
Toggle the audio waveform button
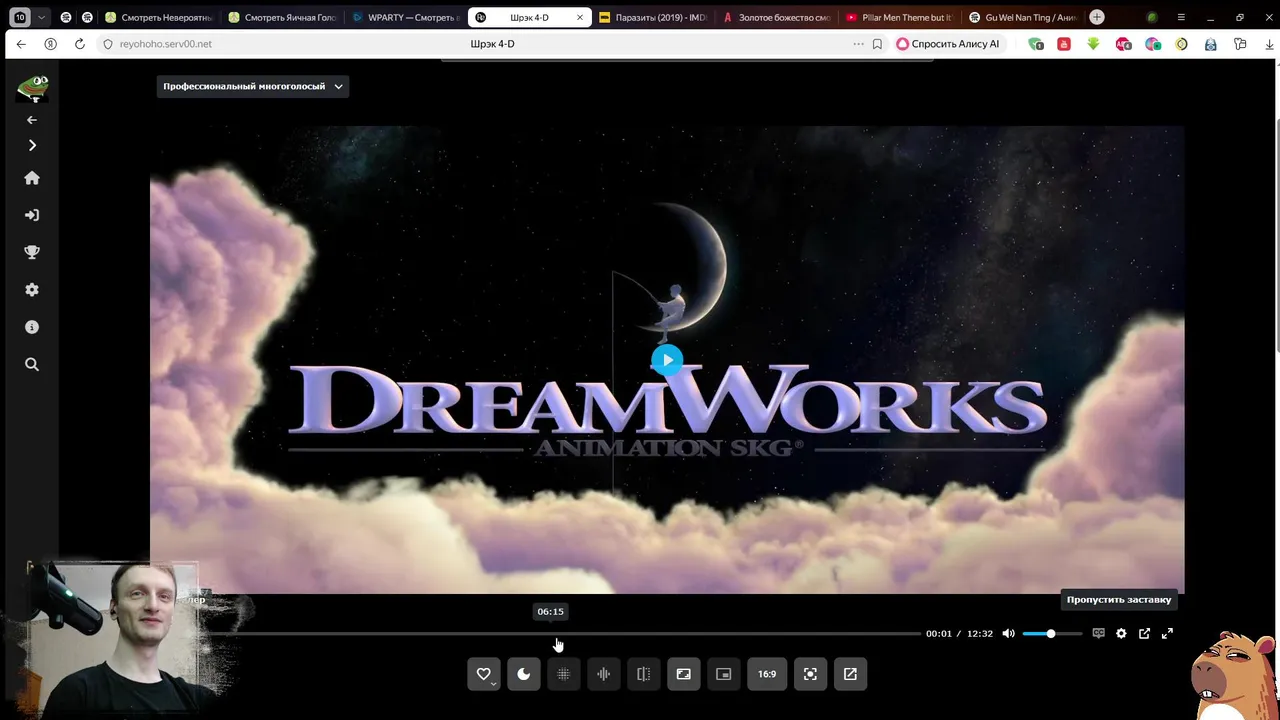point(604,674)
